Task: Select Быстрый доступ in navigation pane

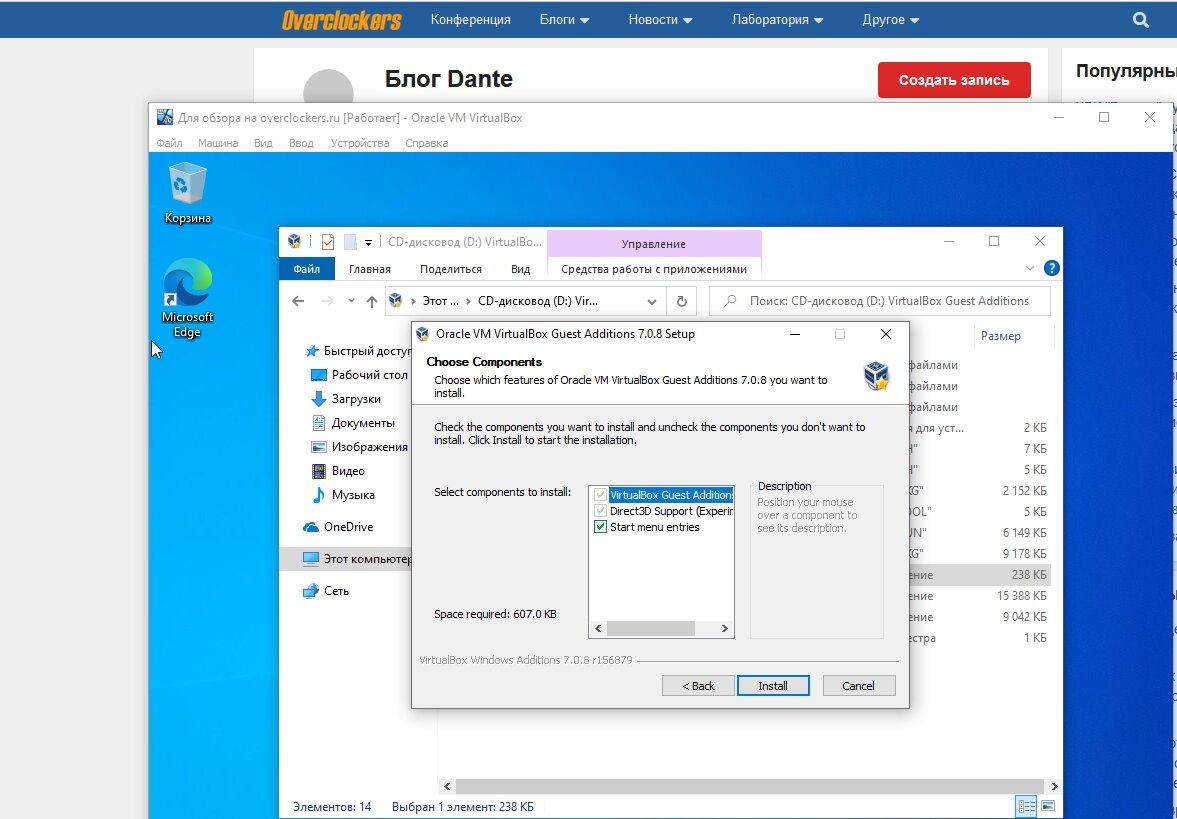Action: (360, 351)
